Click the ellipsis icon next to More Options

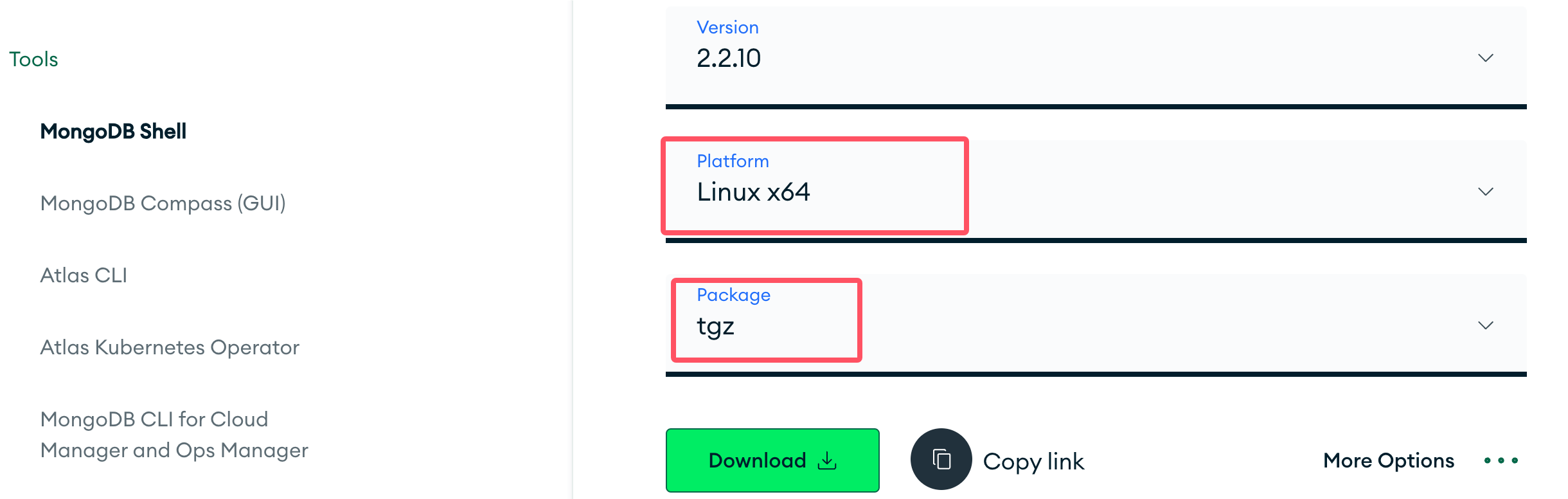[1501, 462]
